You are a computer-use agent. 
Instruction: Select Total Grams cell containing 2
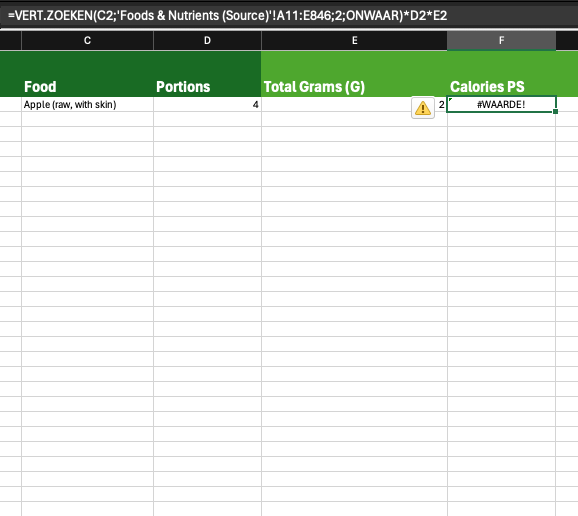(x=354, y=104)
